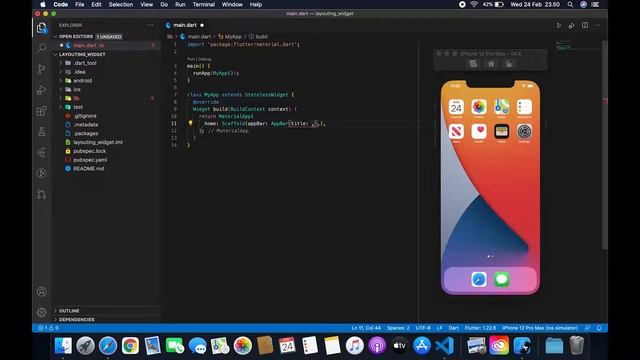Change language mode via Dart status item

(453, 328)
